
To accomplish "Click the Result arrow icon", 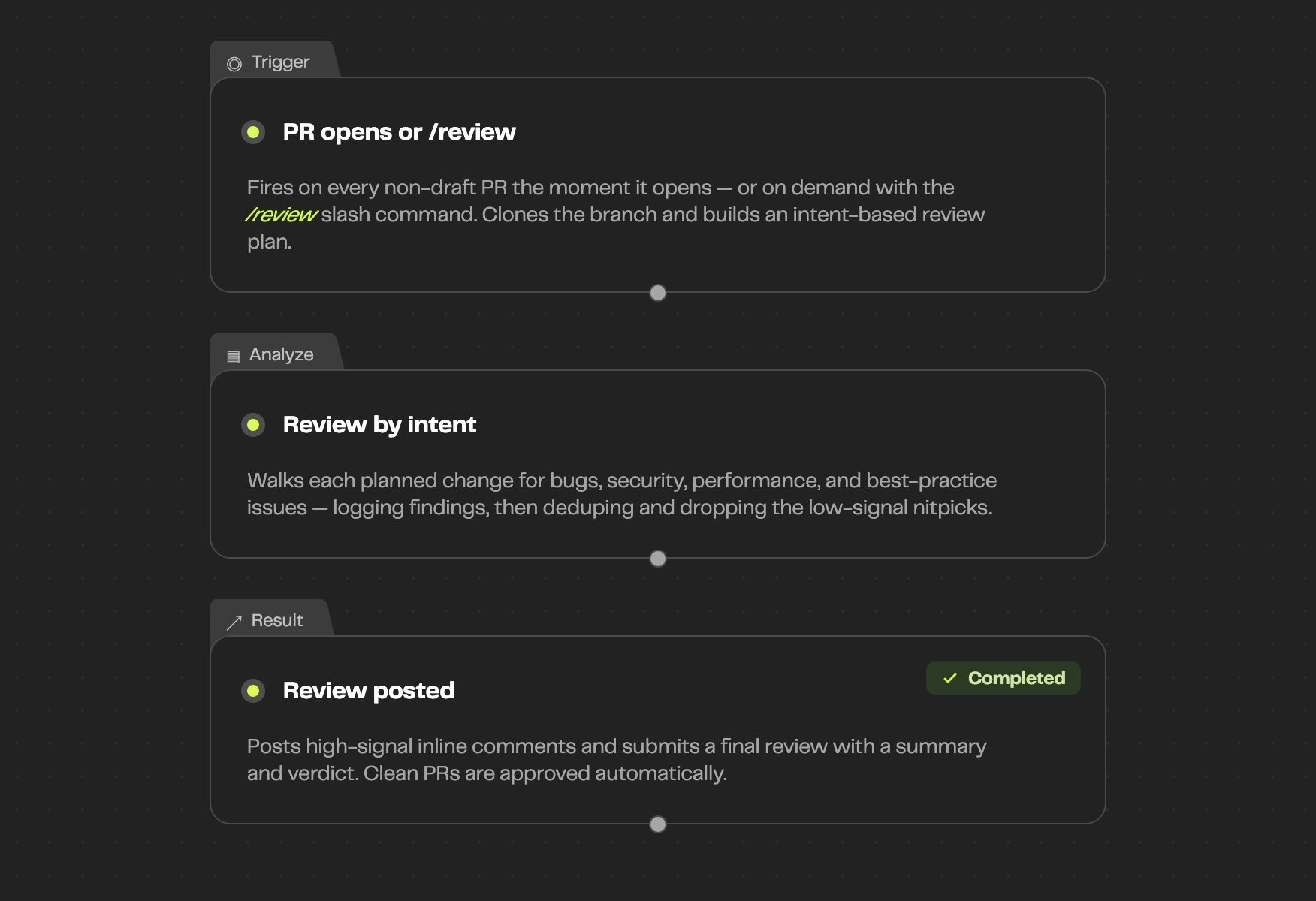I will tap(234, 622).
